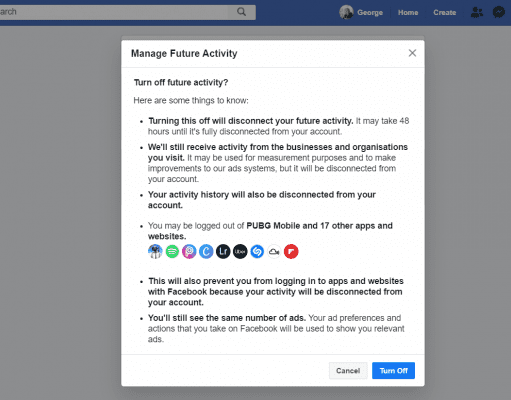This screenshot has width=511, height=400.
Task: Focus the Facebook search field
Action: pos(113,12)
